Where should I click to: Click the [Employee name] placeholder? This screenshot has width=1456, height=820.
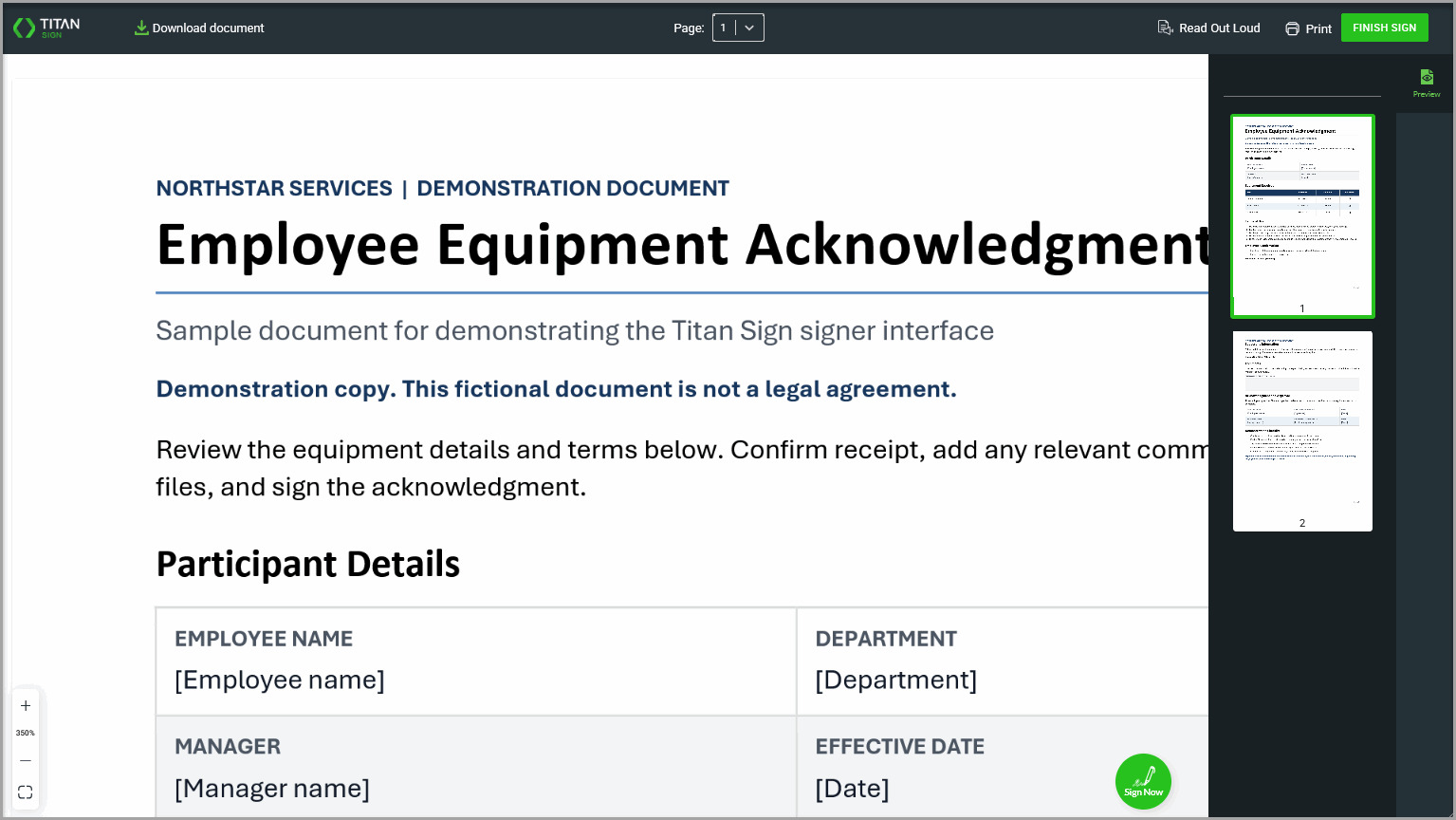(280, 680)
